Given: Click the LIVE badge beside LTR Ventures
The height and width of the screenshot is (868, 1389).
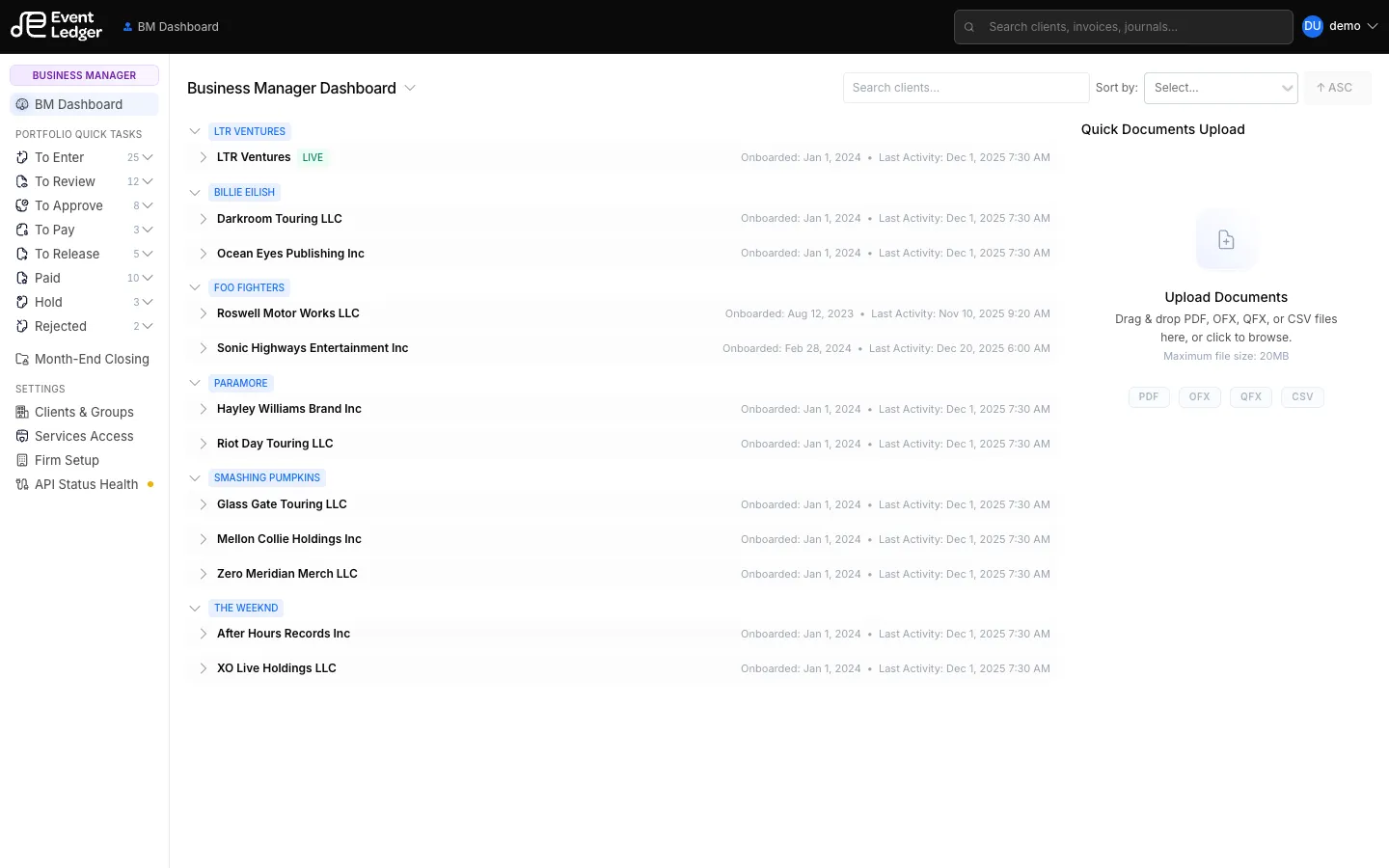Looking at the screenshot, I should point(313,157).
